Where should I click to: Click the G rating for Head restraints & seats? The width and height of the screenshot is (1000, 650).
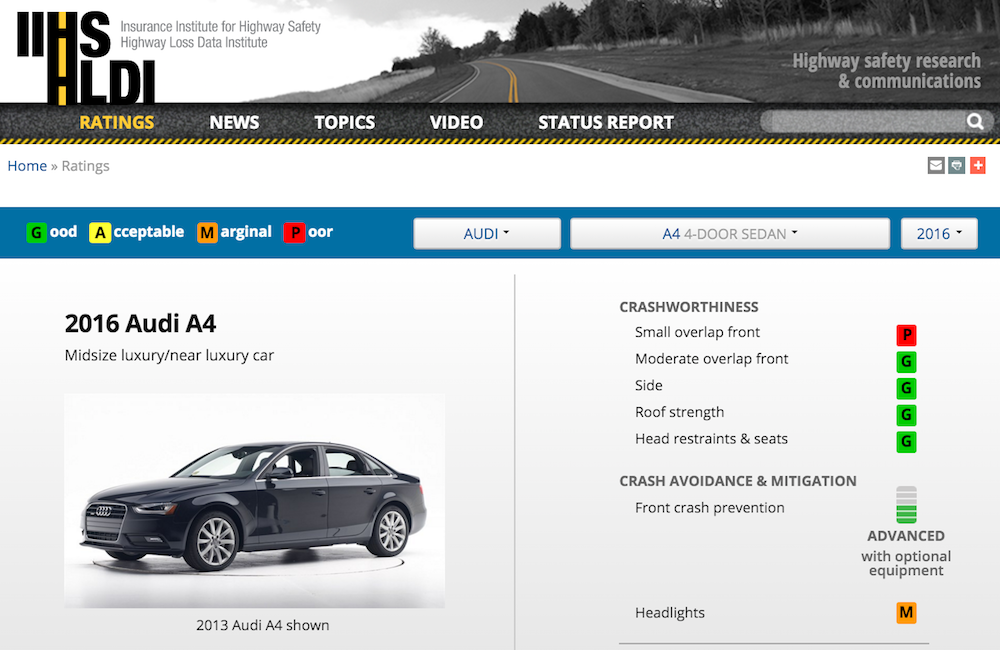pyautogui.click(x=906, y=441)
